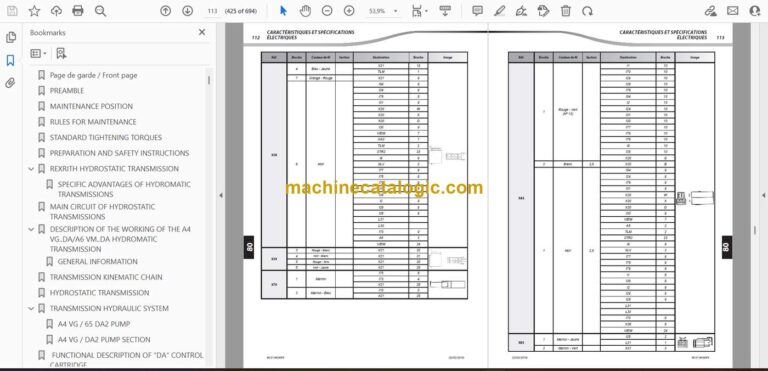
Task: Collapse TRANSMISSION HYDRAULIC SYSTEM bookmark group
Action: coord(31,308)
